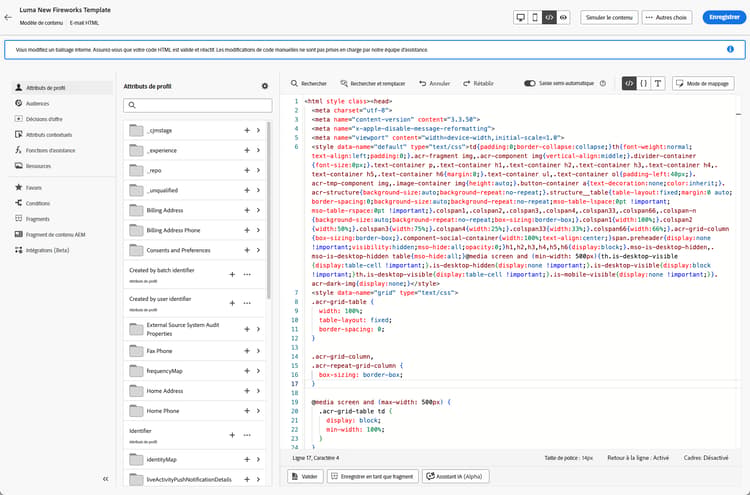The height and width of the screenshot is (495, 750).
Task: Switch to mobile preview icon
Action: coord(535,17)
